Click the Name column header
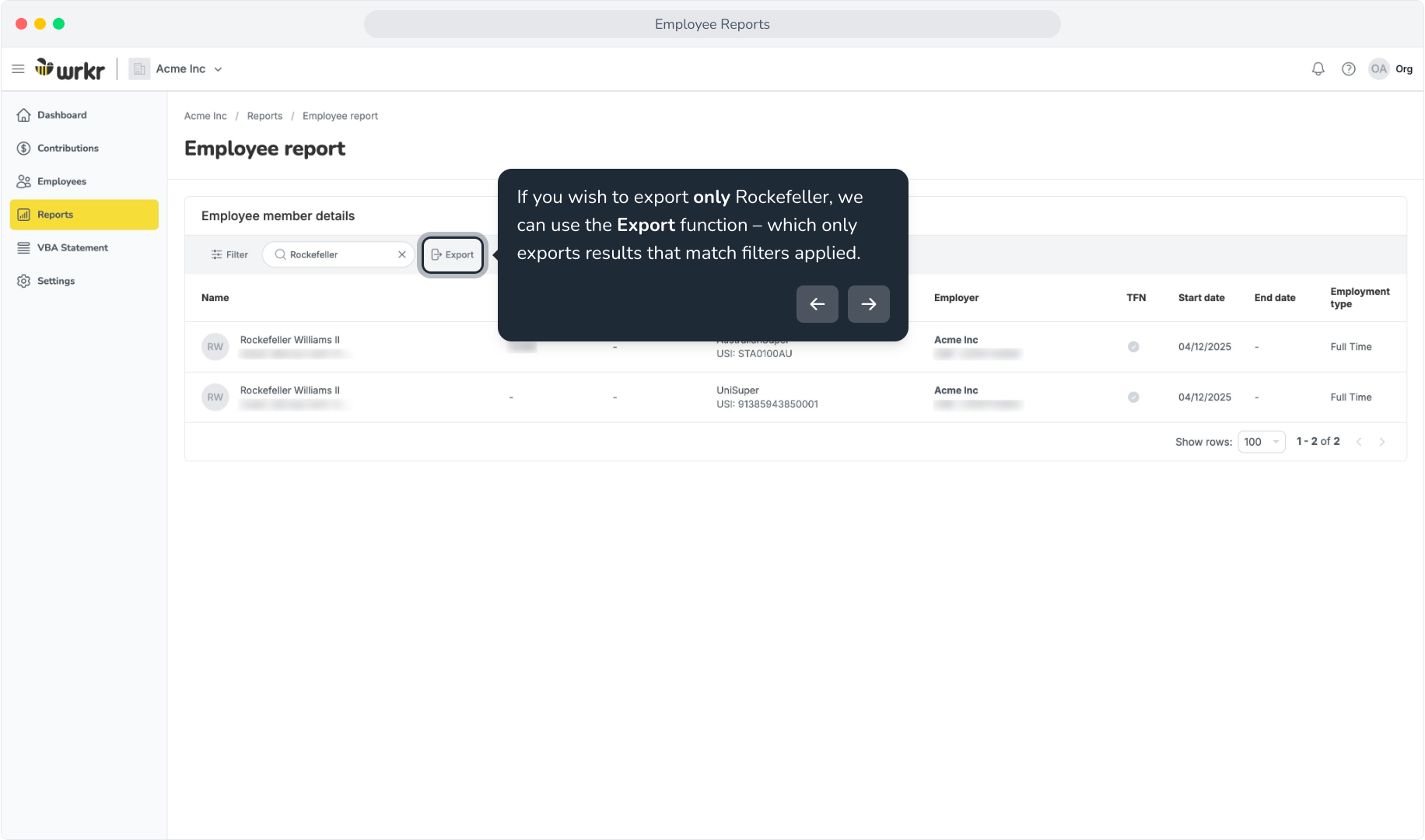This screenshot has height=840, width=1425. coord(215,298)
